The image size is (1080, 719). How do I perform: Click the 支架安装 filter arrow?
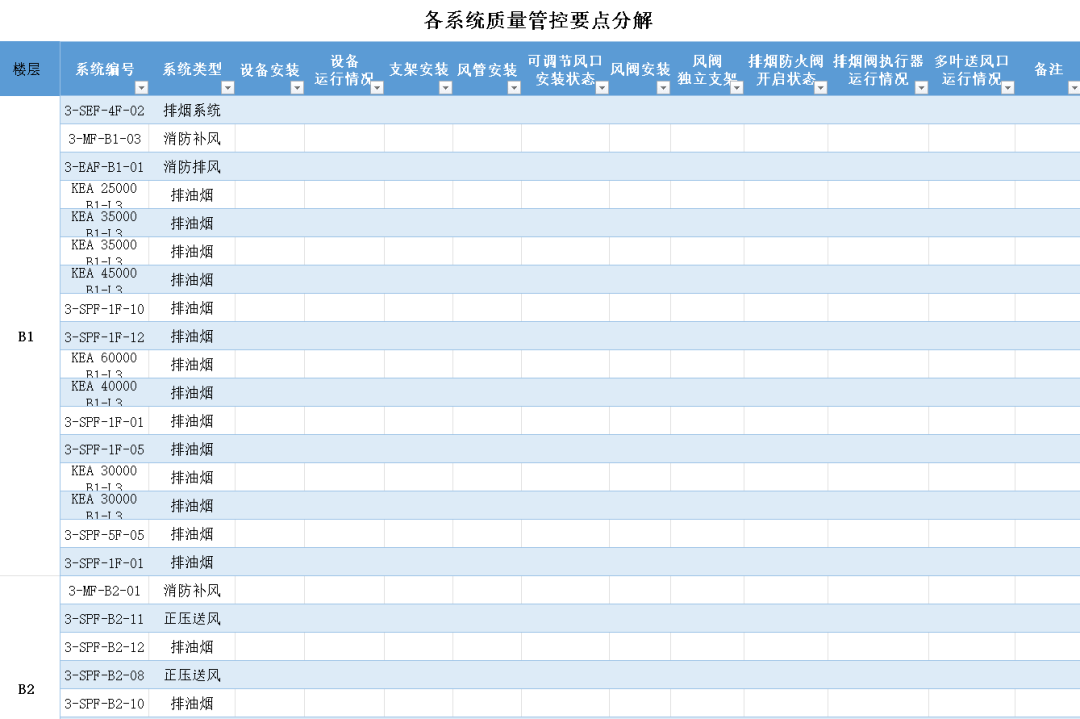click(445, 88)
